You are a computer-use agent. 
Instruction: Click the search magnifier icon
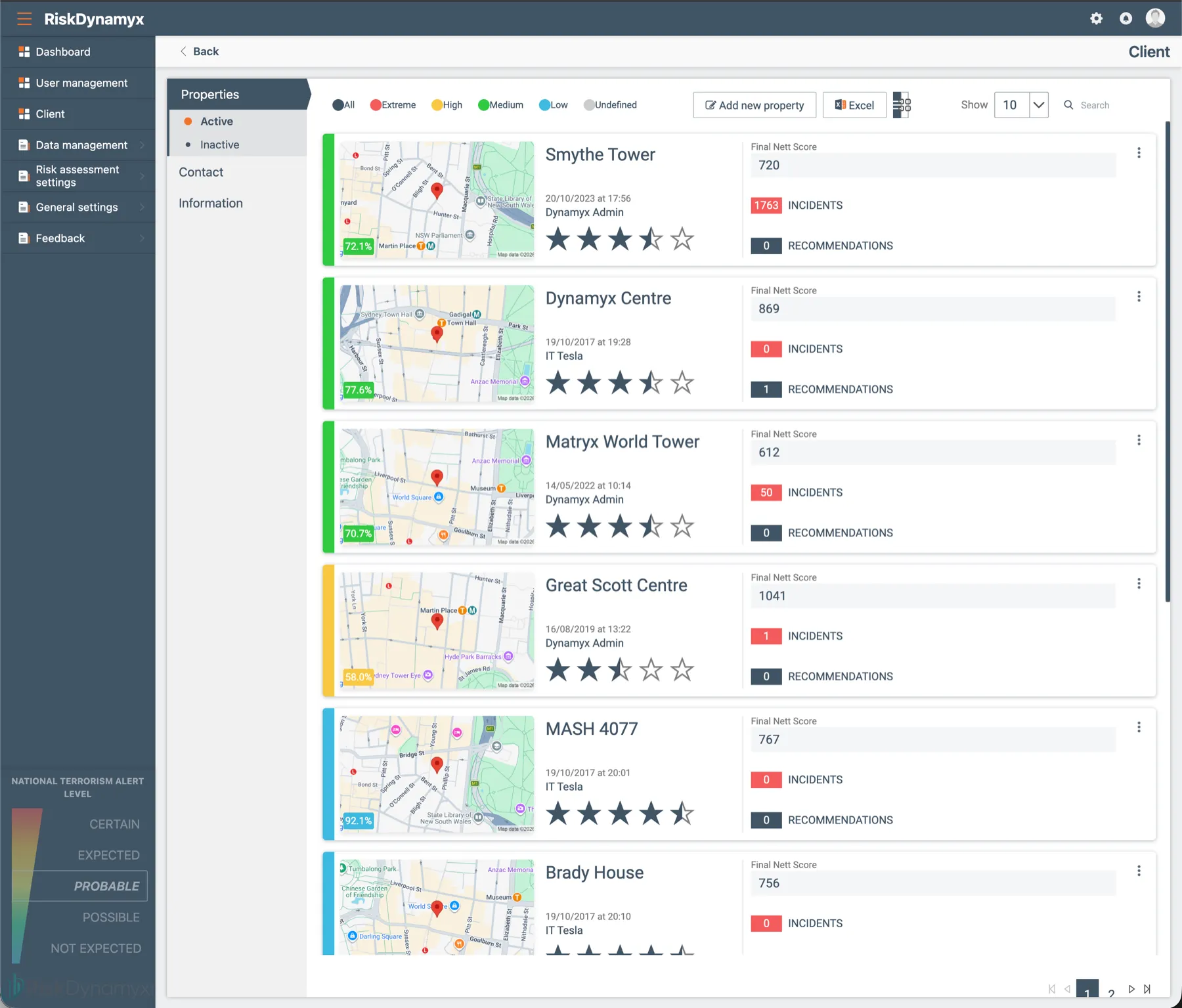click(1068, 105)
